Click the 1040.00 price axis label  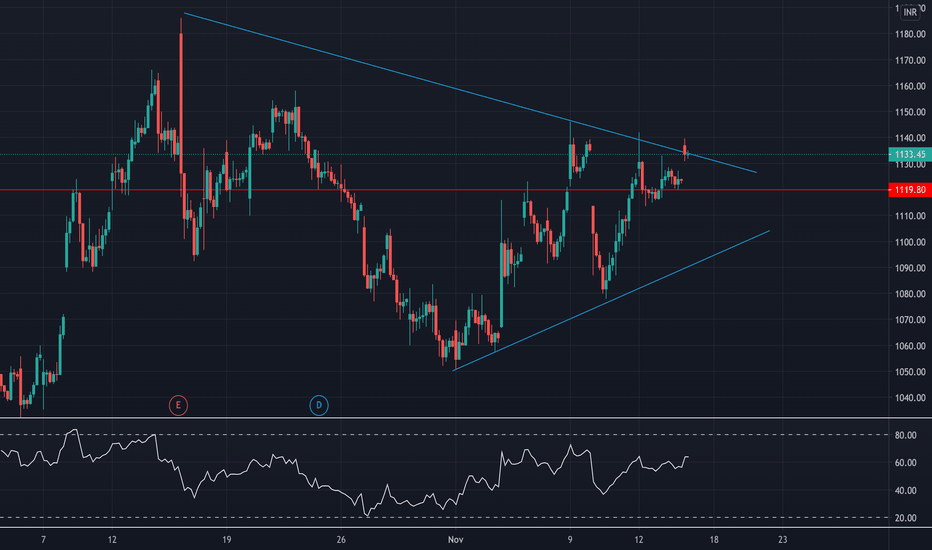(910, 398)
